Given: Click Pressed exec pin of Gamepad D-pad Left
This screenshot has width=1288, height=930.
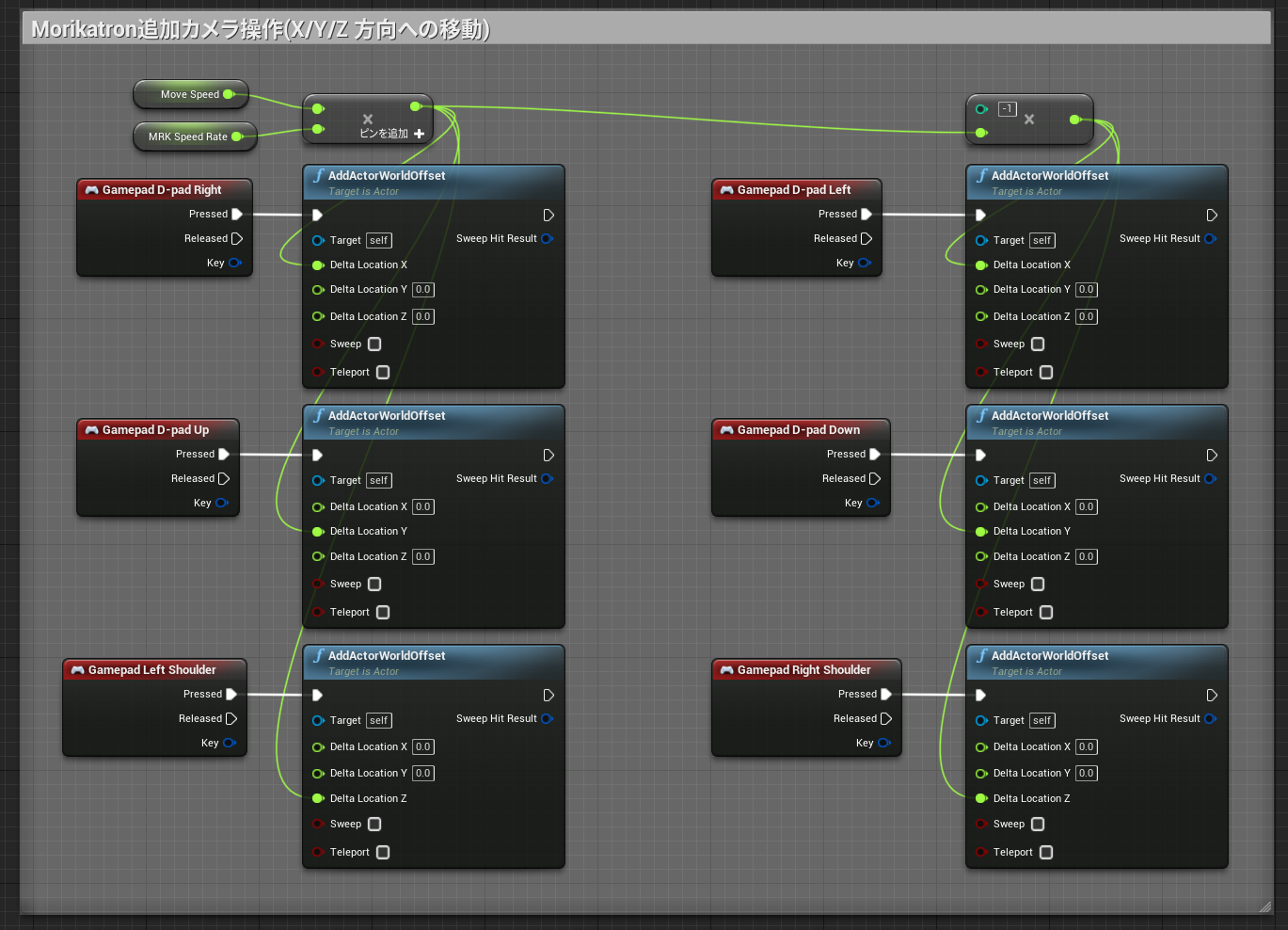Looking at the screenshot, I should coord(867,214).
